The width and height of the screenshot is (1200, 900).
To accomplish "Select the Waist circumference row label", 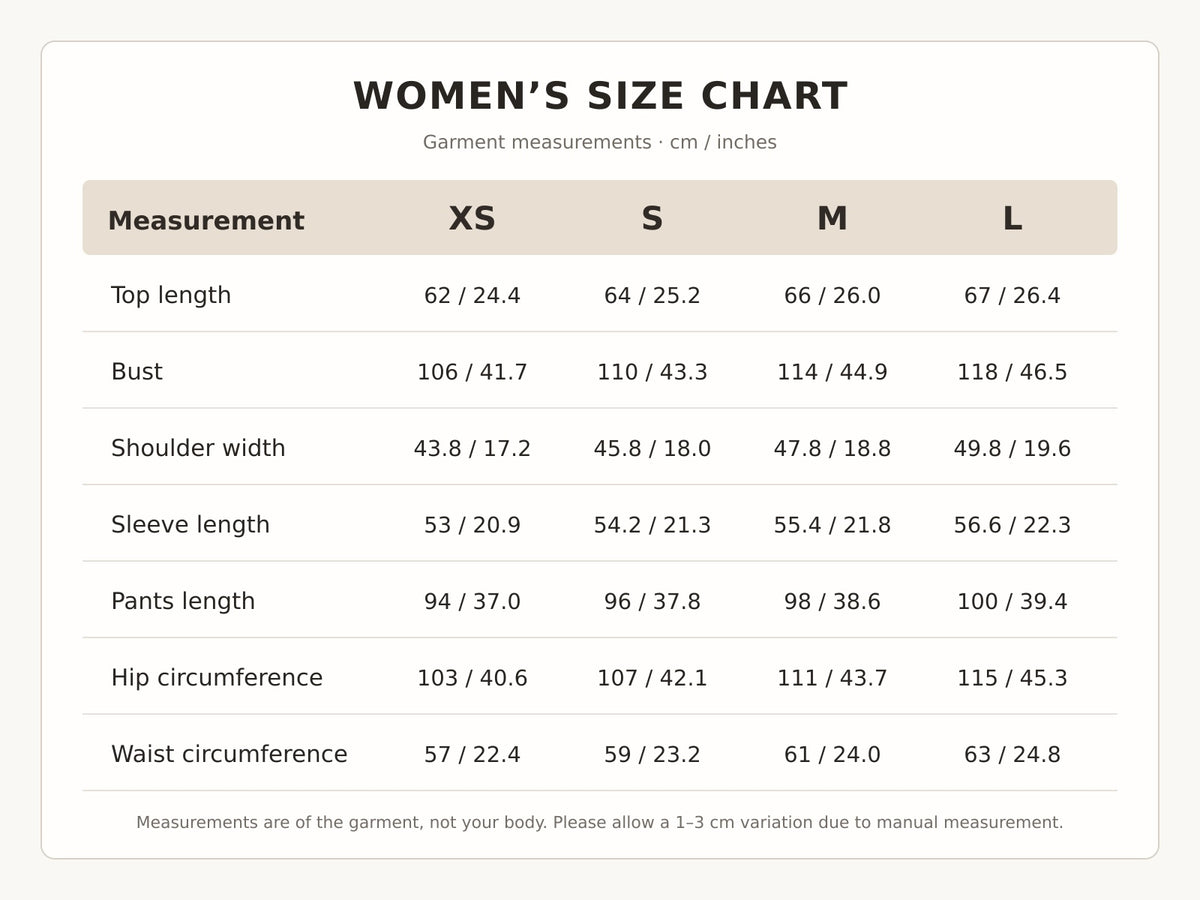I will tap(229, 754).
